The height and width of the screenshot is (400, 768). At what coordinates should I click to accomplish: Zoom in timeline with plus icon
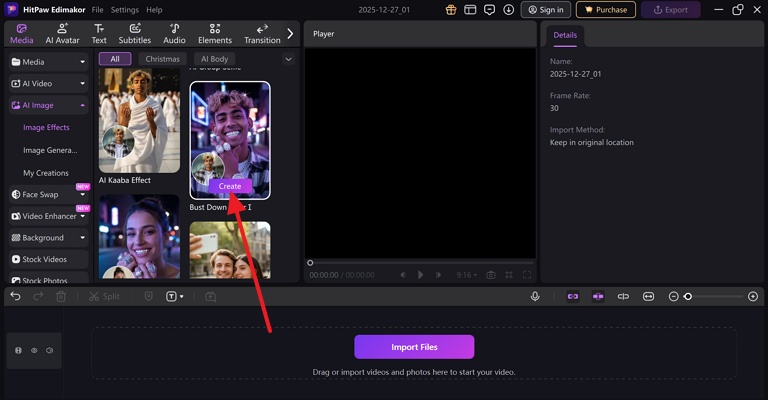click(753, 297)
